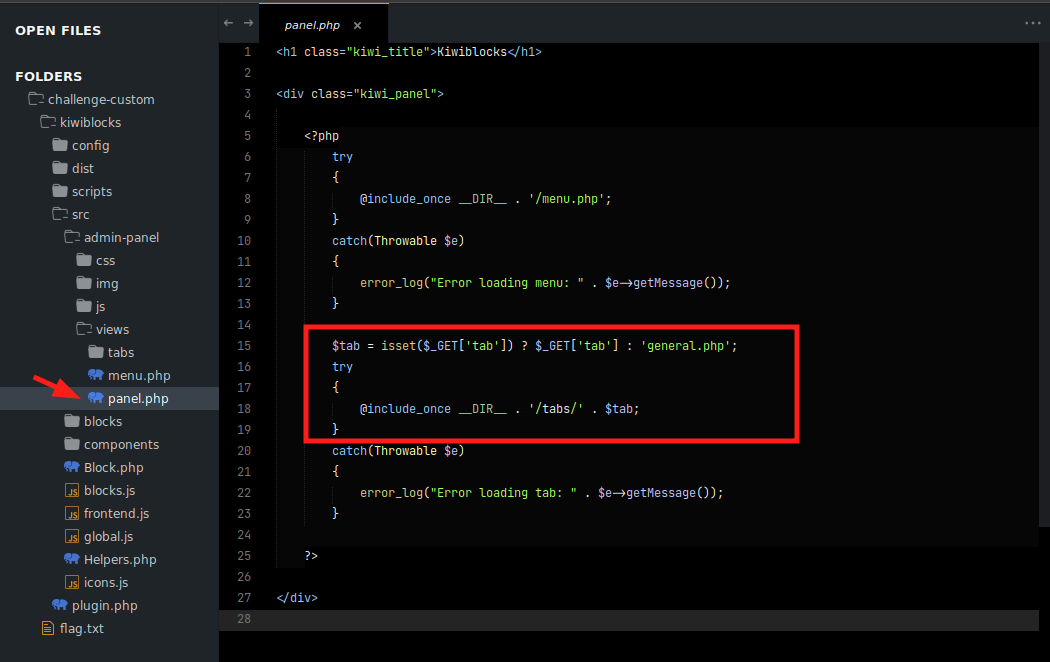Collapse the views folder

click(102, 329)
